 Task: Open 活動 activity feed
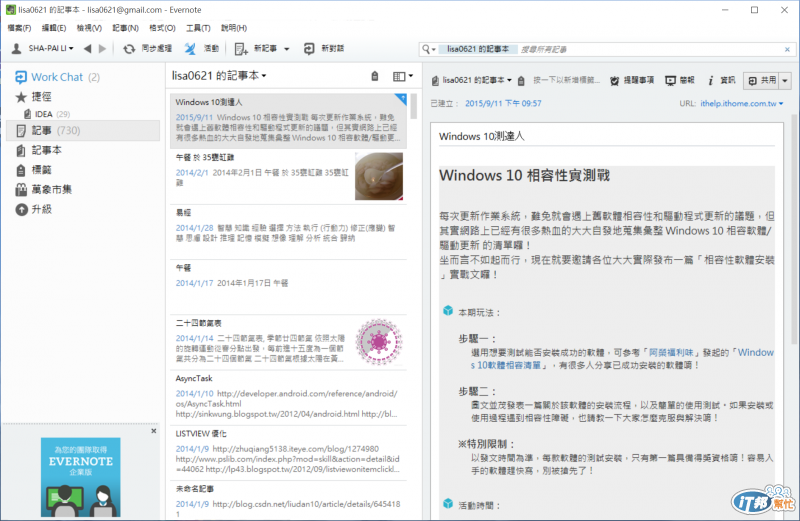tap(202, 48)
